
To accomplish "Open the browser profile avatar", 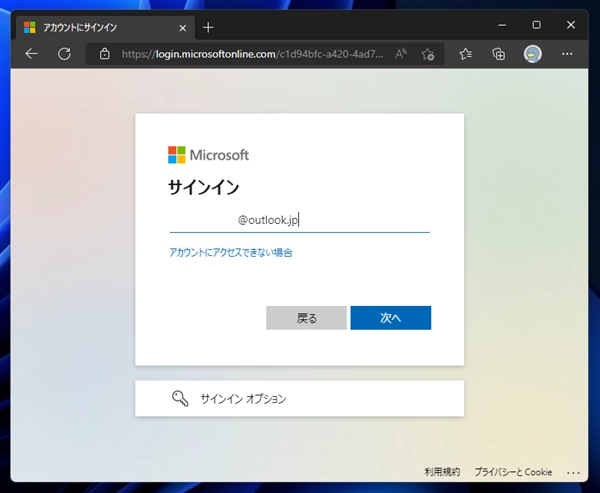I will coord(533,54).
